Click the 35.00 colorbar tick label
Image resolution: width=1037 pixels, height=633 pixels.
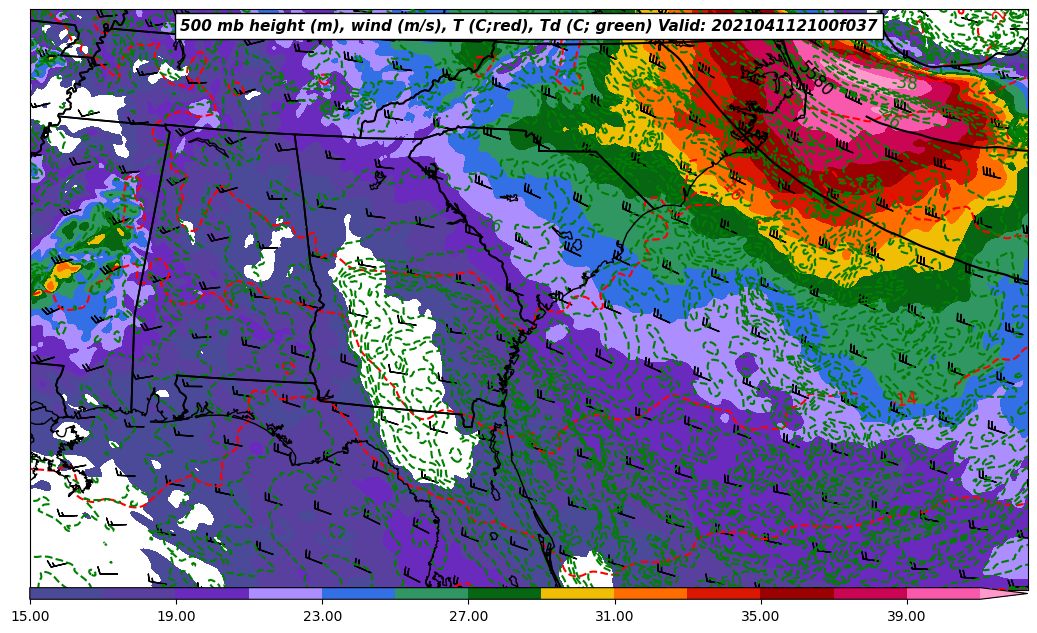click(x=761, y=616)
